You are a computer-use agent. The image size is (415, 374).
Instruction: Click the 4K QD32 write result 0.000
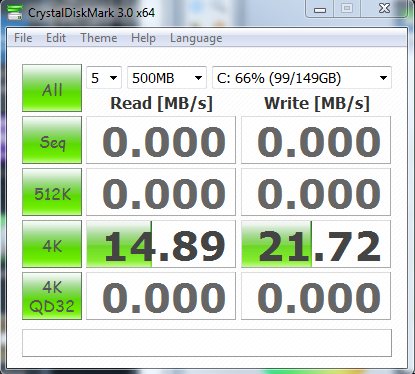click(316, 296)
